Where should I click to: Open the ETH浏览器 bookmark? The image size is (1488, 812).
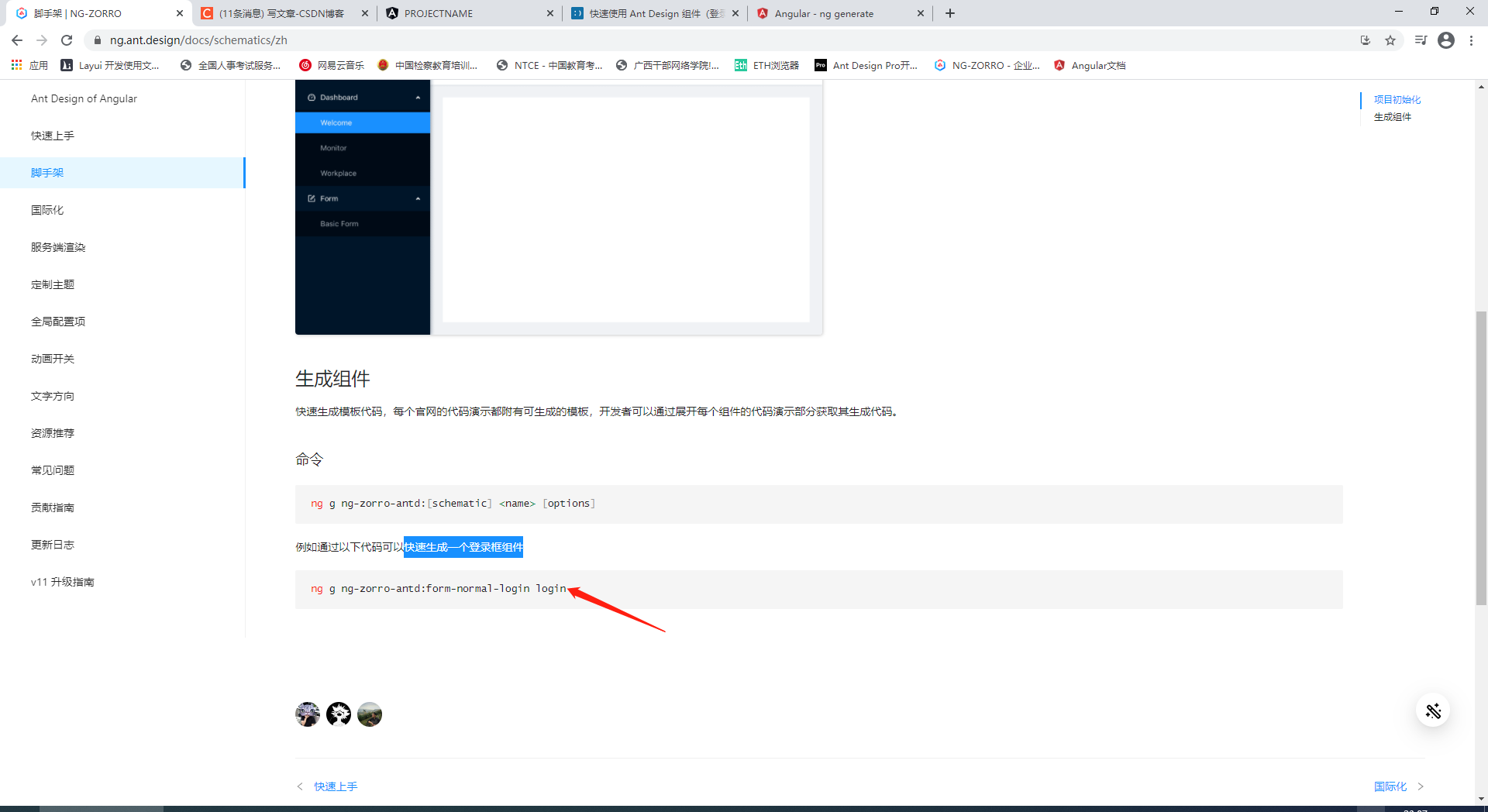point(766,65)
